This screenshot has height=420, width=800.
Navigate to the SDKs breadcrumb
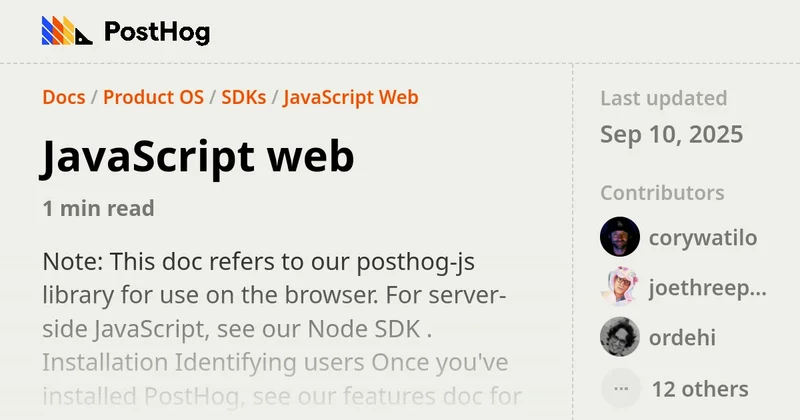243,97
